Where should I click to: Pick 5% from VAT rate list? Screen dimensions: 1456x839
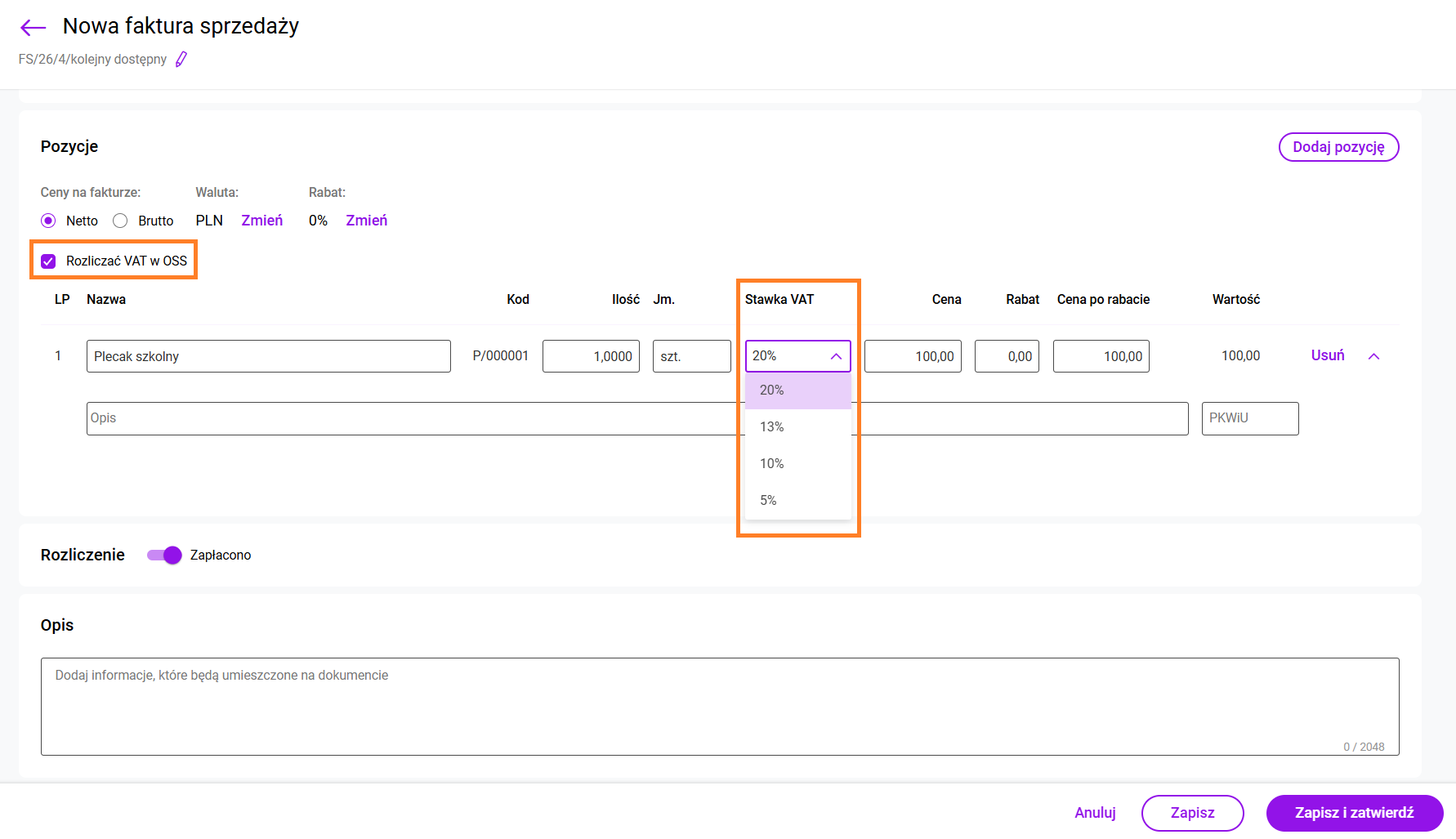coord(768,500)
